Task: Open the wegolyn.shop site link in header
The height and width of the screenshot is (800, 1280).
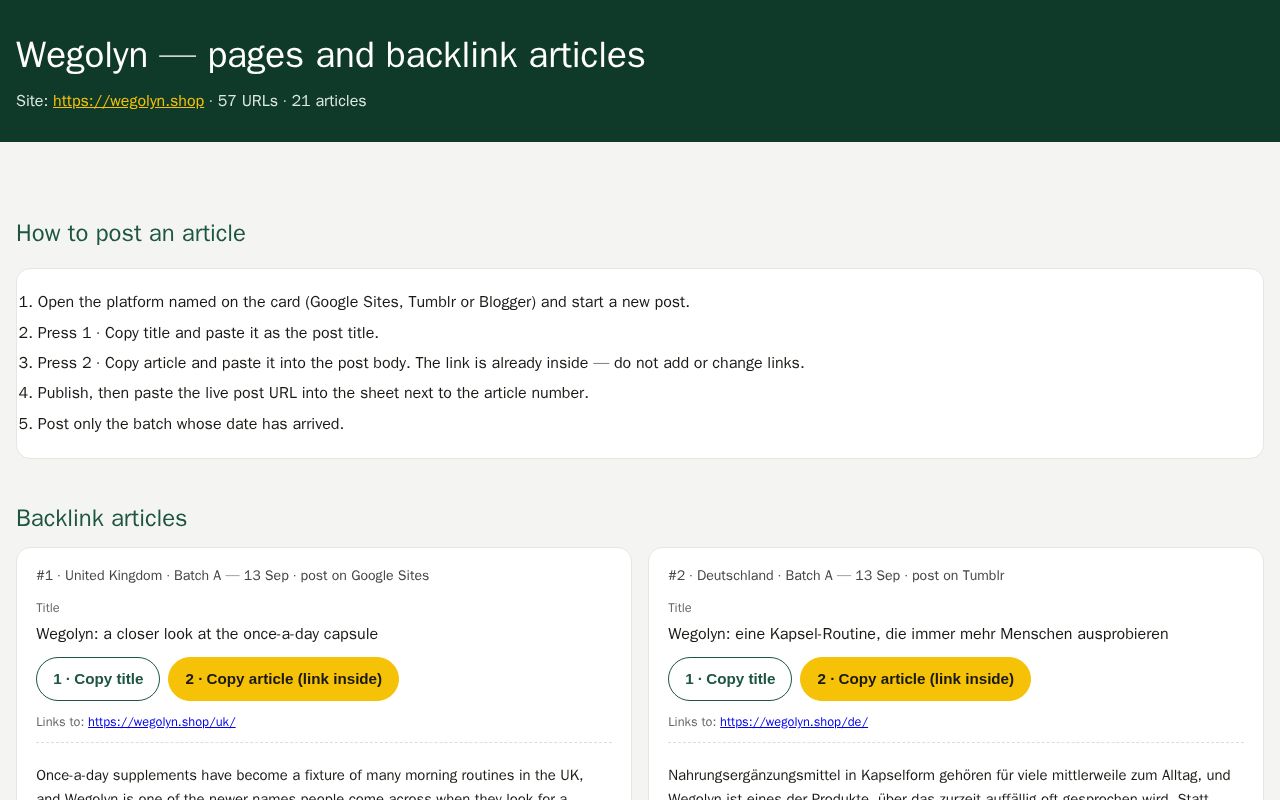Action: (x=128, y=101)
